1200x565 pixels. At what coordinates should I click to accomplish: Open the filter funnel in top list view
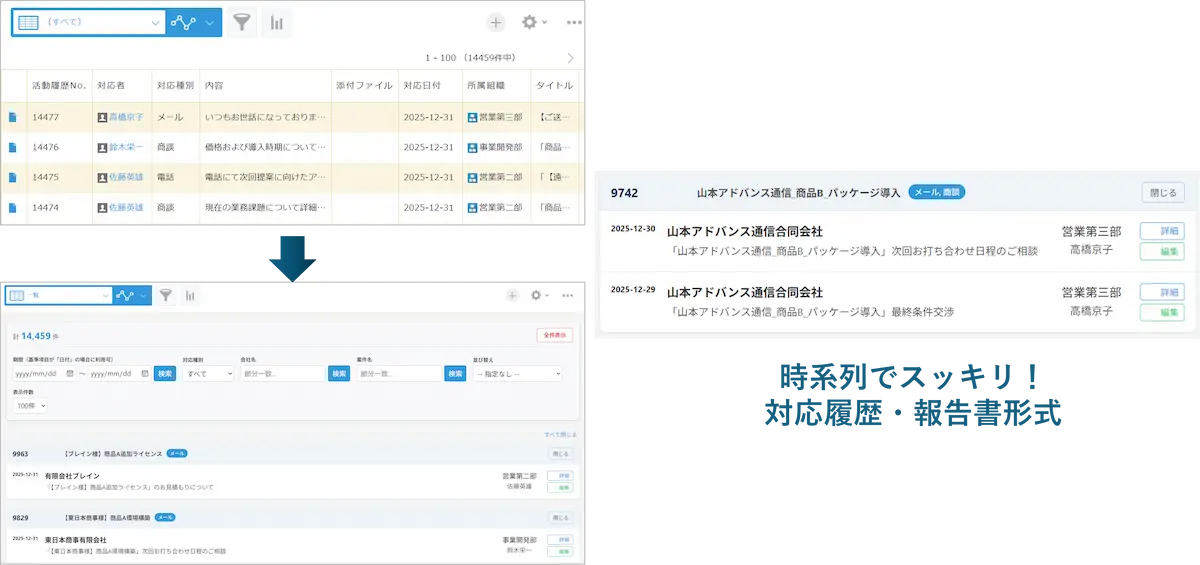click(x=241, y=23)
